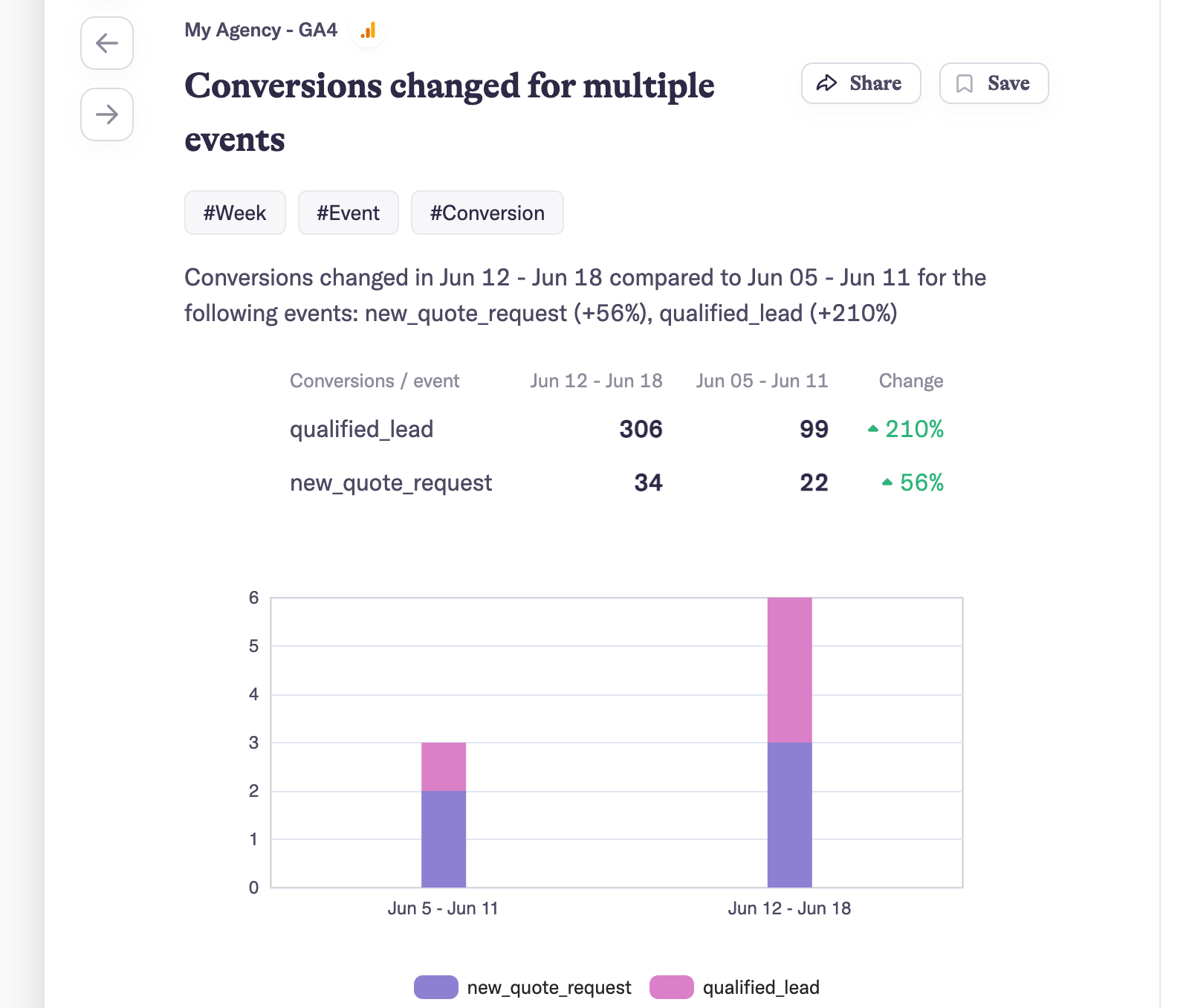
Task: Click the pink segment of the Jun 12 bar
Action: 789,668
